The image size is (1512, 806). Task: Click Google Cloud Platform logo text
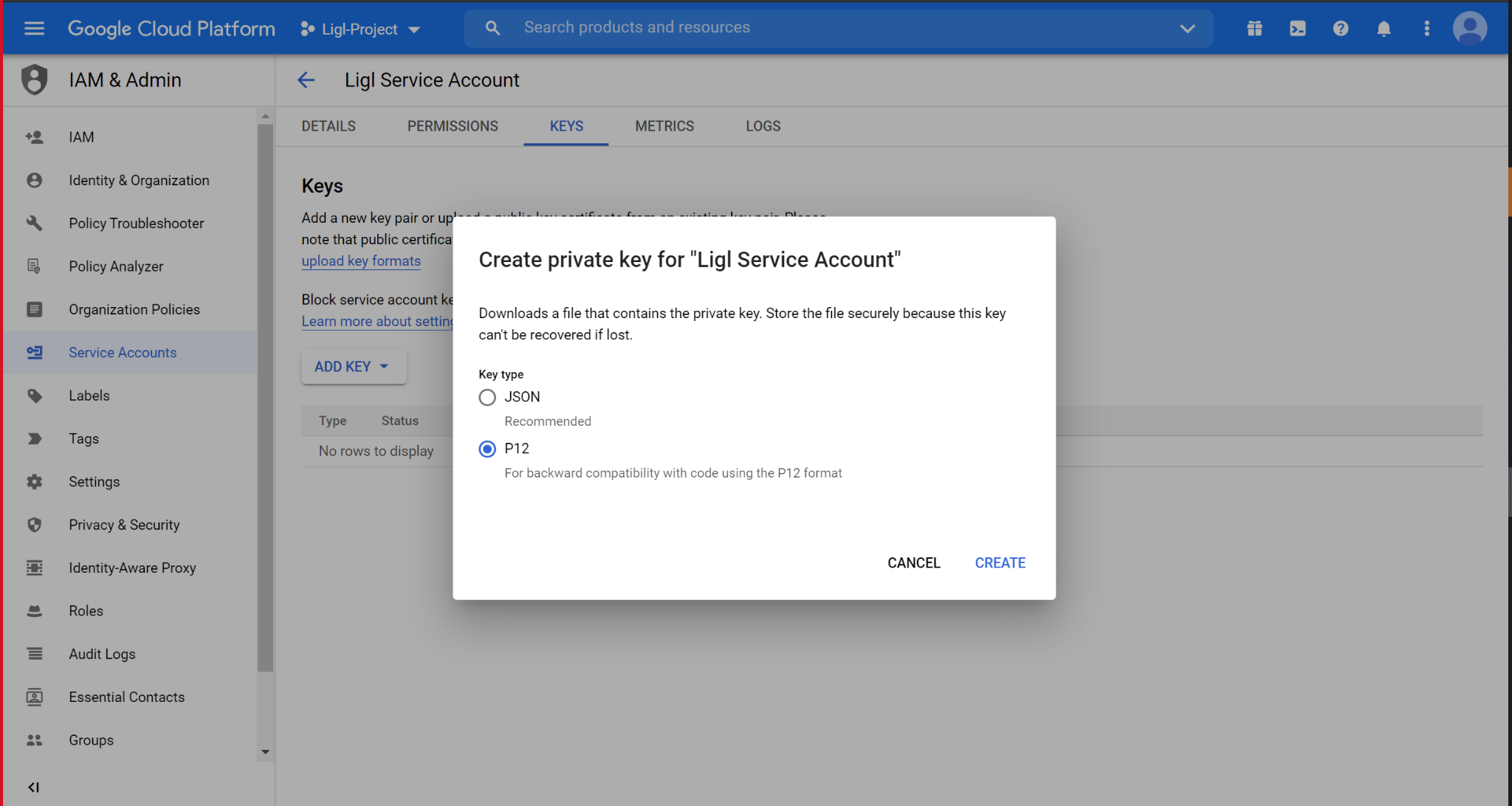171,29
